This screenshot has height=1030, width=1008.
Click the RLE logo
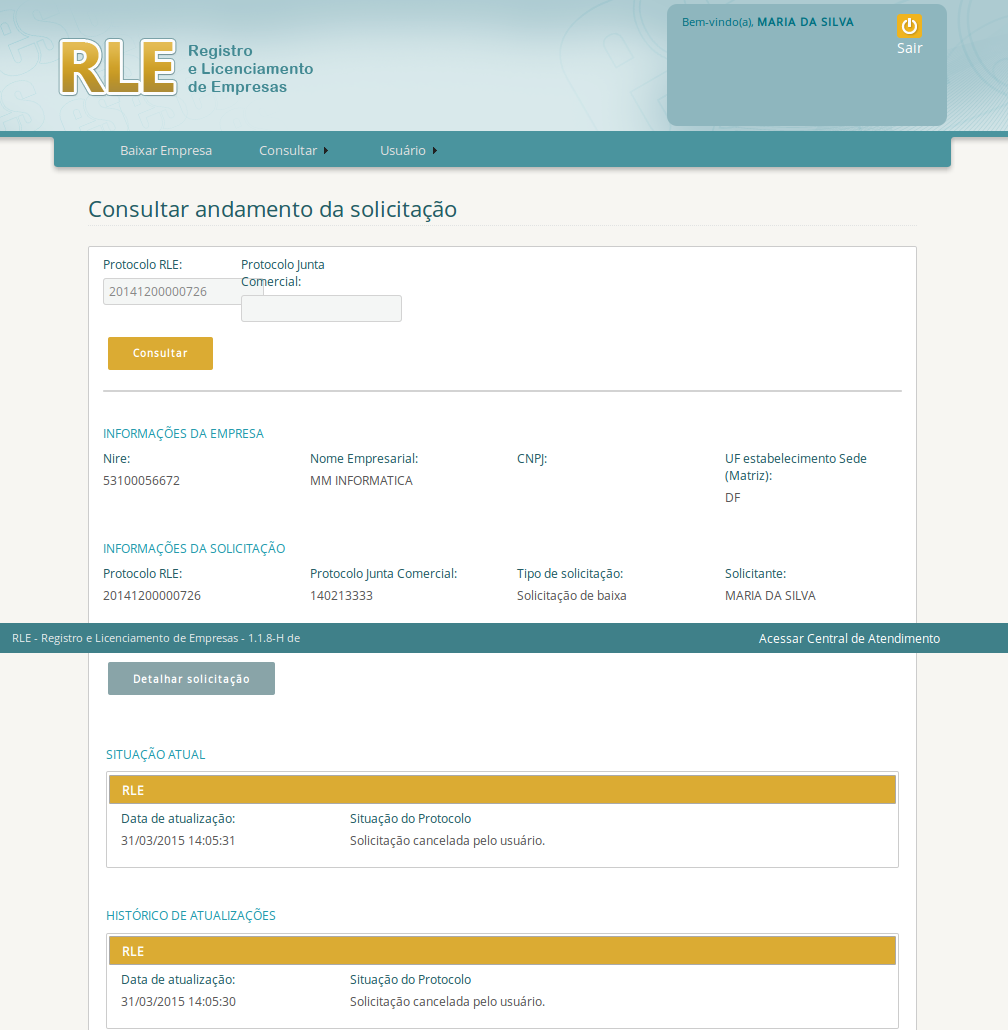click(118, 68)
